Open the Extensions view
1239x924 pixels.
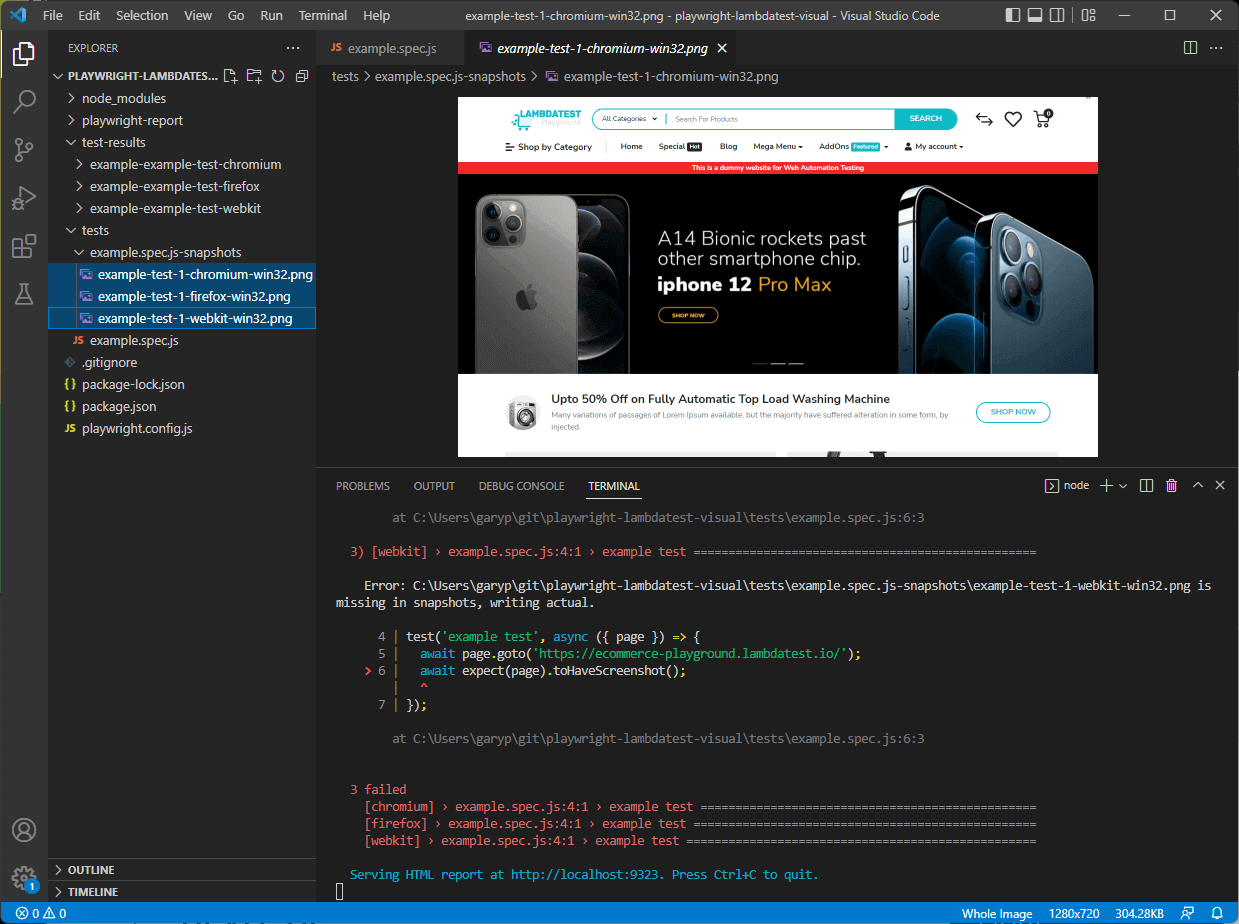click(x=24, y=246)
